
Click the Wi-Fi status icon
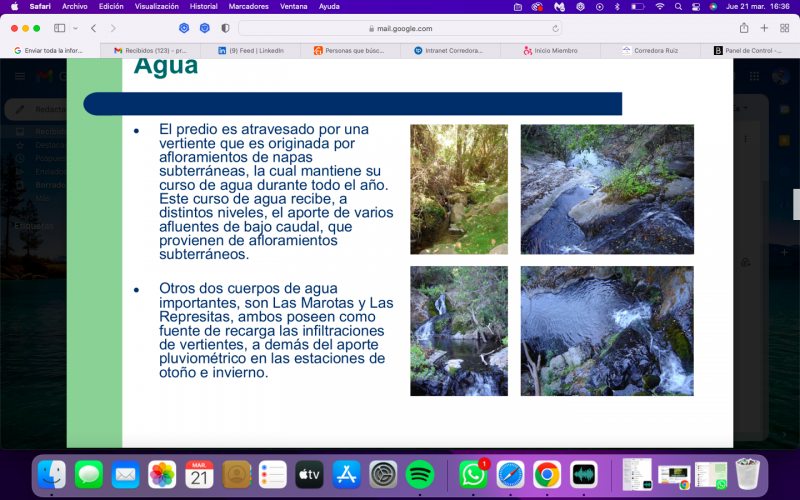(x=660, y=7)
